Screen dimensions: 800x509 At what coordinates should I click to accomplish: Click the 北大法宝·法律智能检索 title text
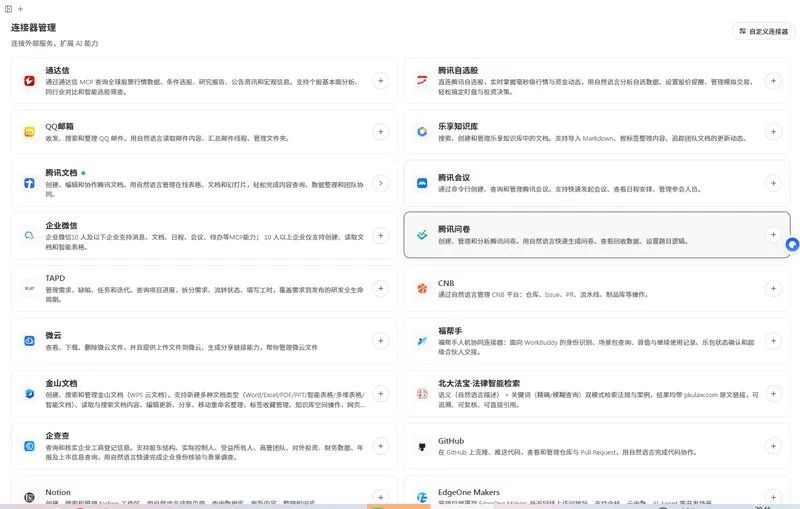479,383
